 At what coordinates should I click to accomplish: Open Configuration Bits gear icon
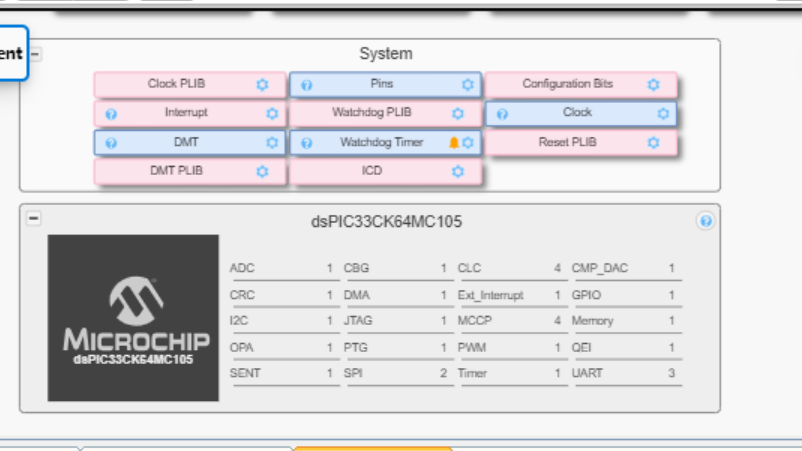coord(653,84)
